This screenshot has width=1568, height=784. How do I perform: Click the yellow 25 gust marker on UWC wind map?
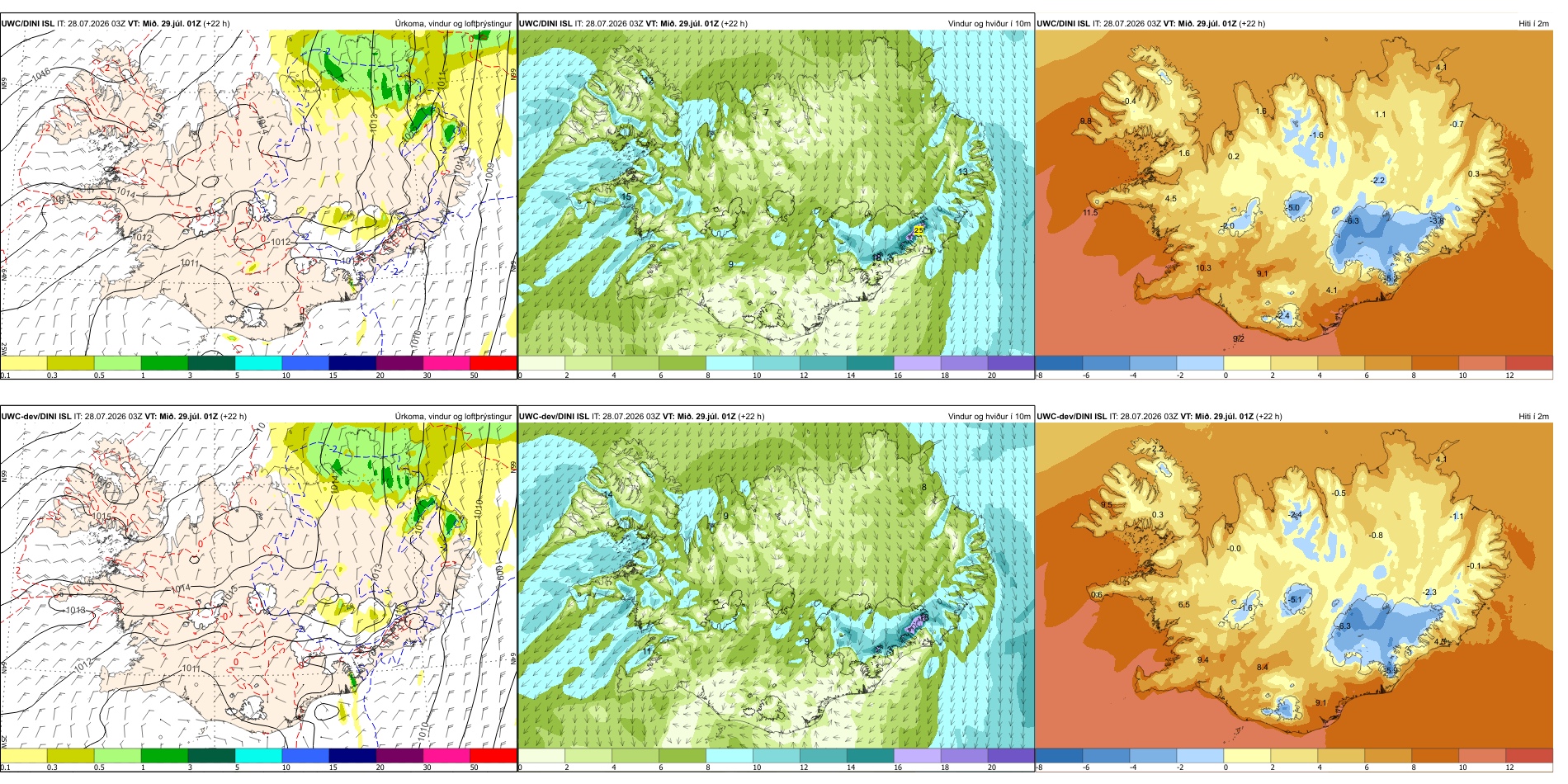point(919,229)
